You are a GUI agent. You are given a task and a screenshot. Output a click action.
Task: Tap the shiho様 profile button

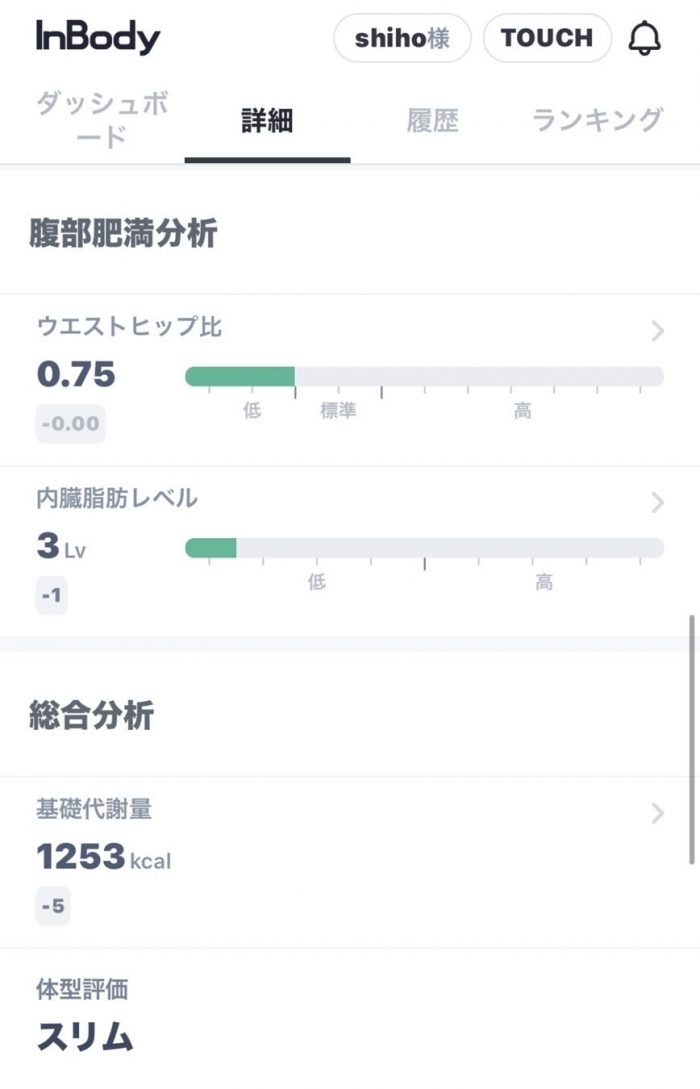pos(402,38)
